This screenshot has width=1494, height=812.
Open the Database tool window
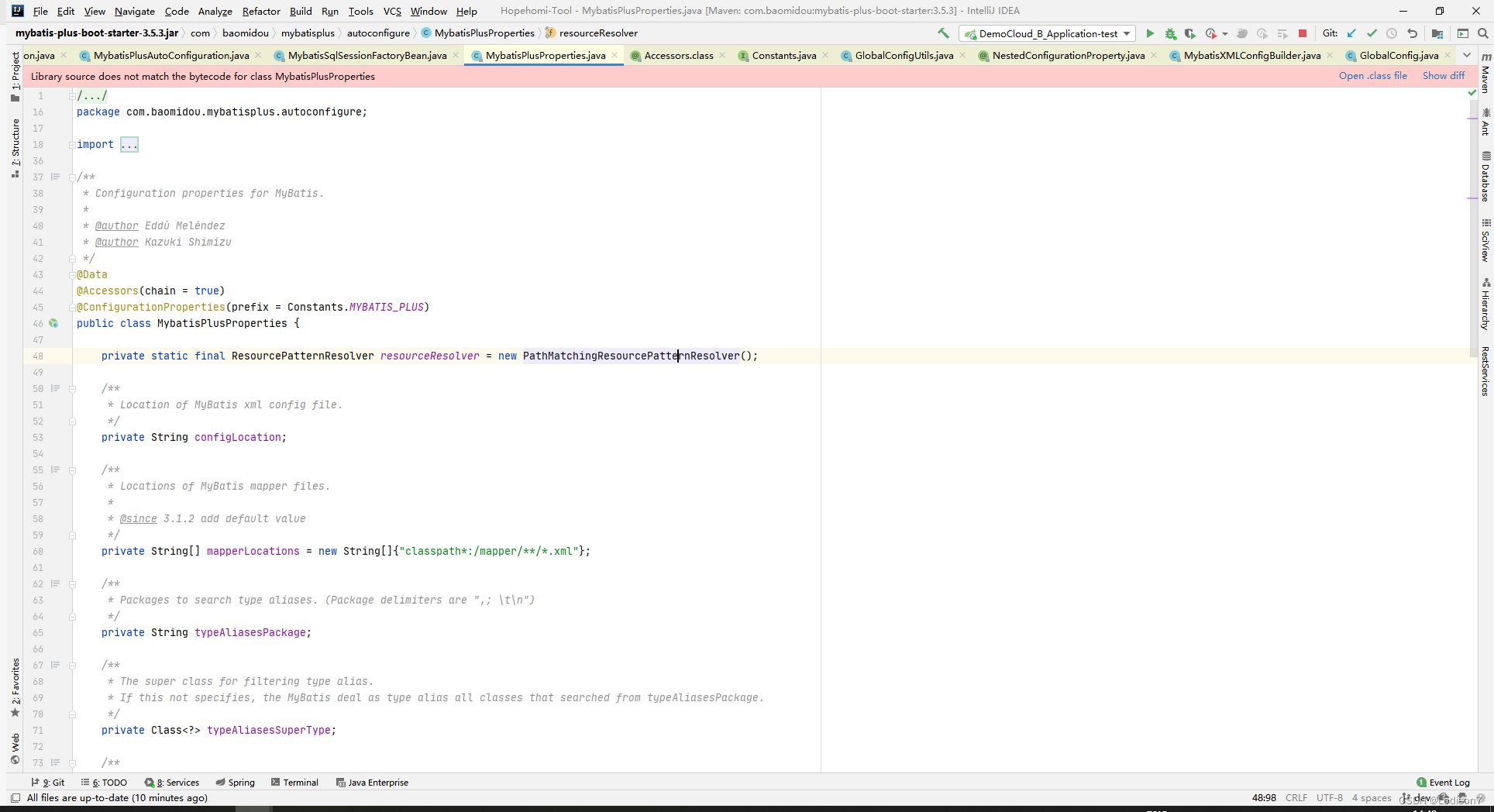1485,176
